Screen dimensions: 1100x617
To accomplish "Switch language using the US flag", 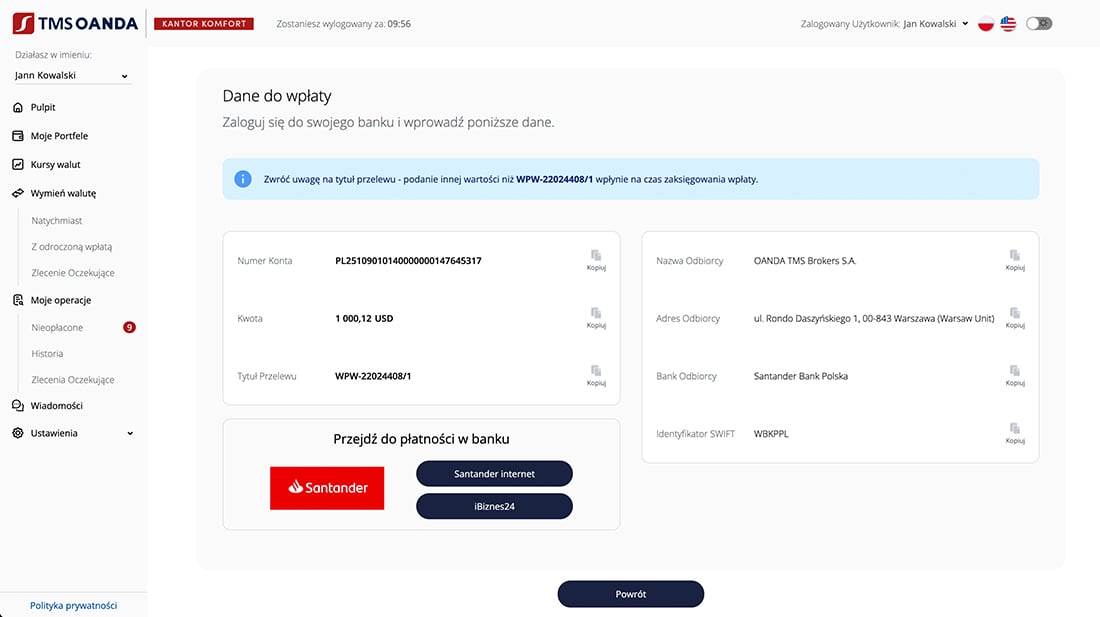I will point(1008,24).
